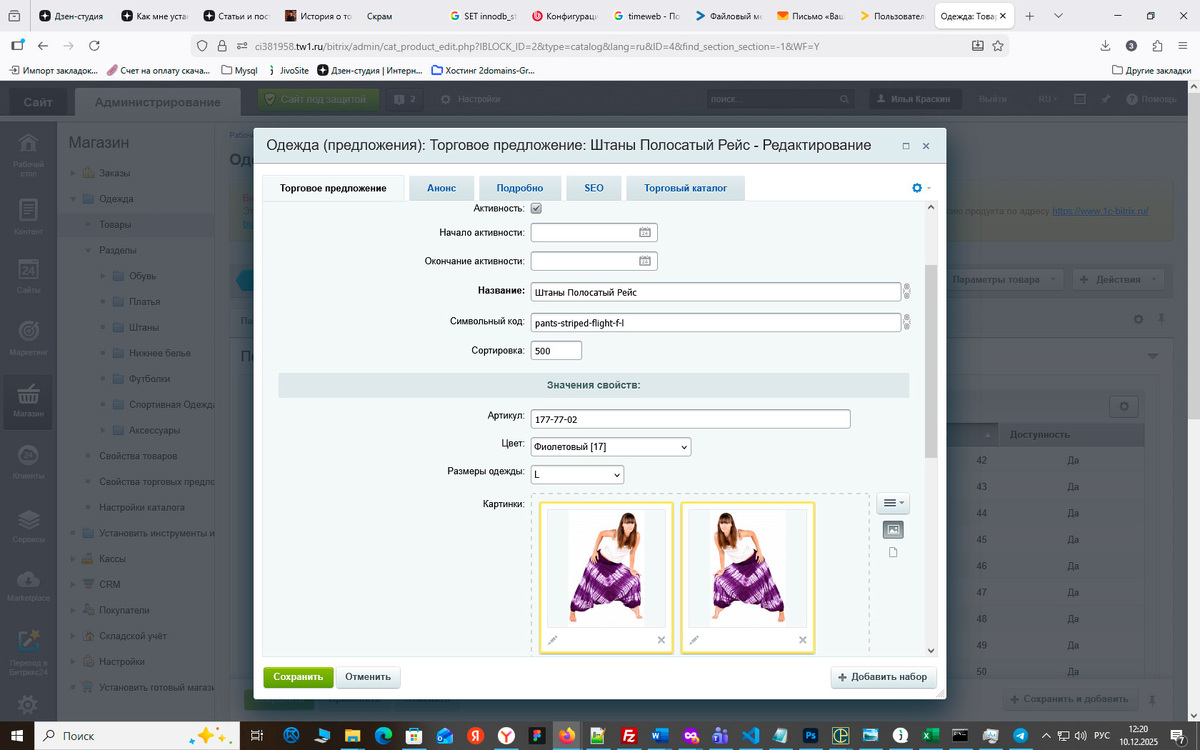Viewport: 1200px width, 750px height.
Task: Click the dialog vertical scrollbar thumb
Action: point(931,360)
